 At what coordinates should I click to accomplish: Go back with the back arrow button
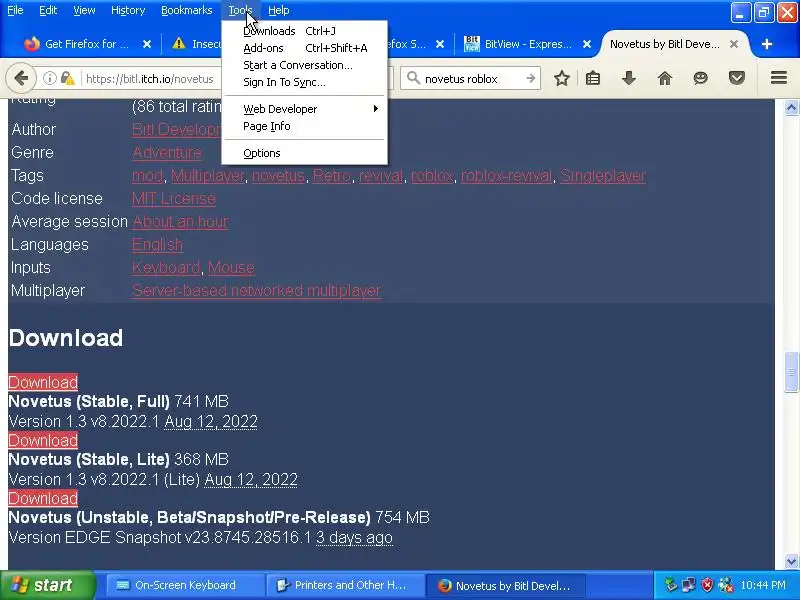(x=21, y=79)
